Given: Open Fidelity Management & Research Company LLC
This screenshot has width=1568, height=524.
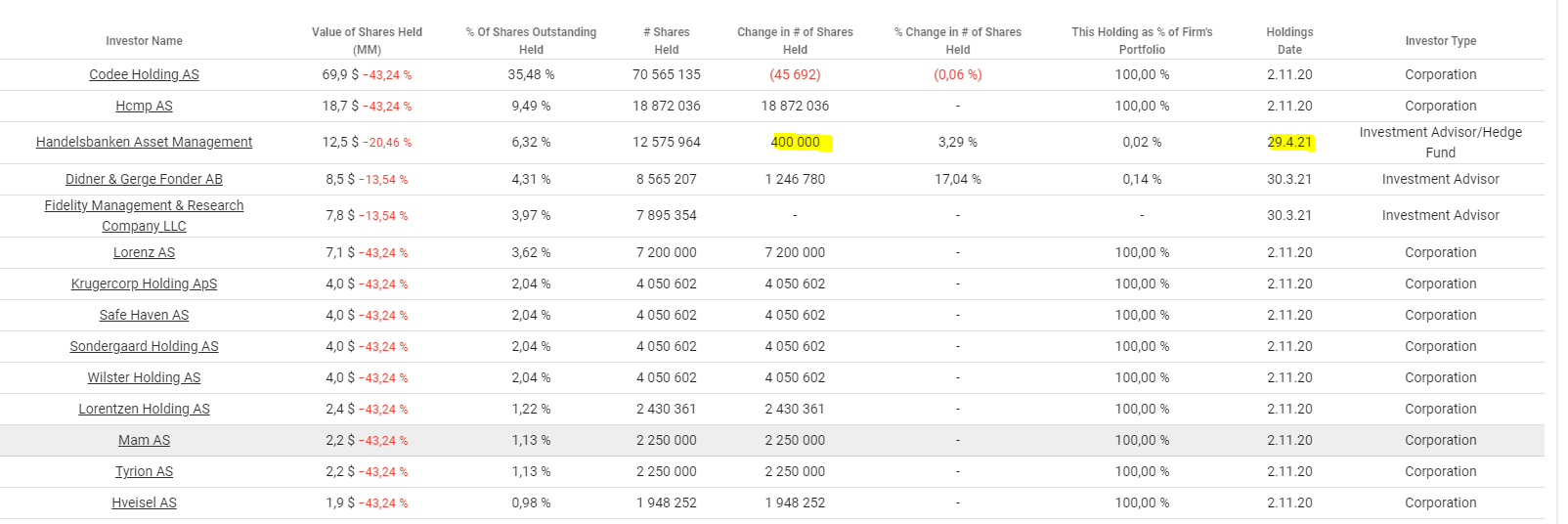Looking at the screenshot, I should 144,215.
